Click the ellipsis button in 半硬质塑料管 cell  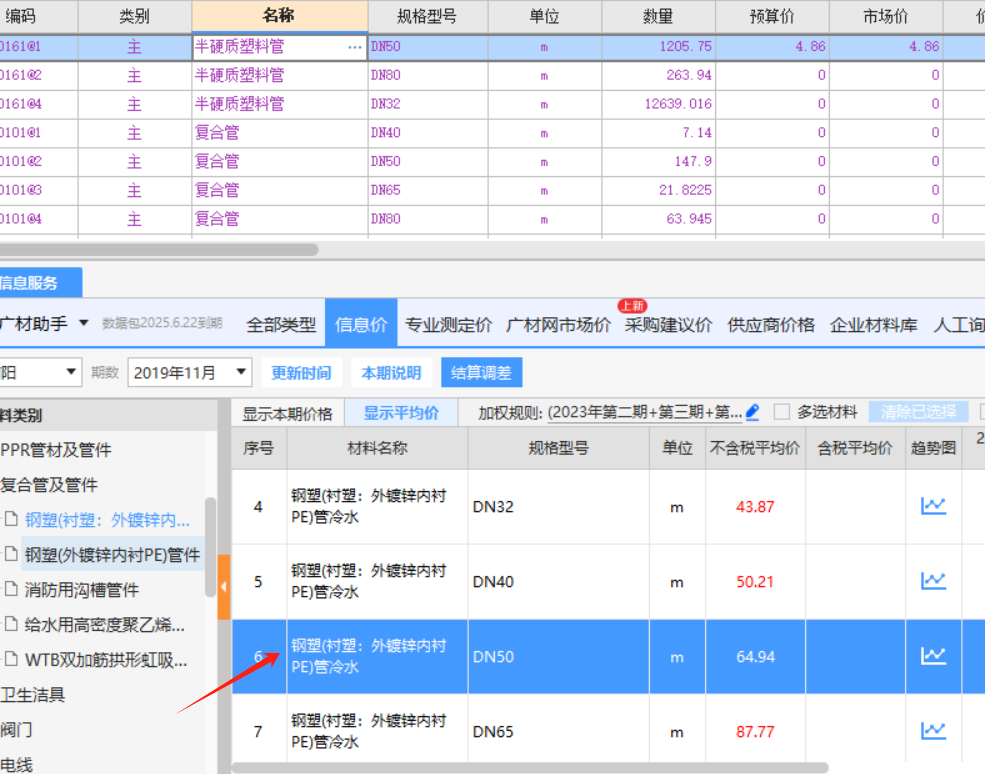point(354,47)
